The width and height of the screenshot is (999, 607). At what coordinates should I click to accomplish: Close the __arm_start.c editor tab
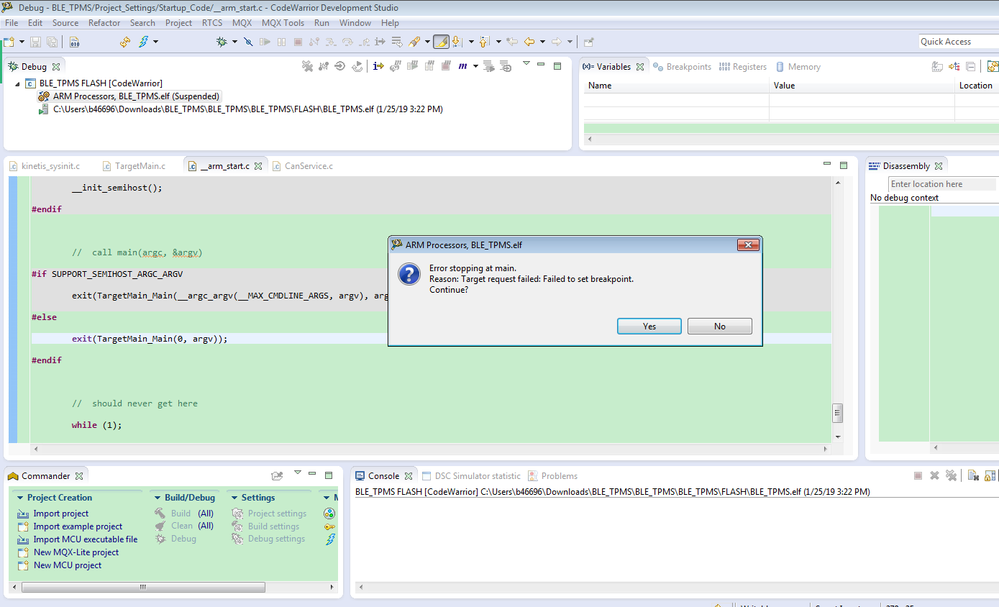point(258,166)
